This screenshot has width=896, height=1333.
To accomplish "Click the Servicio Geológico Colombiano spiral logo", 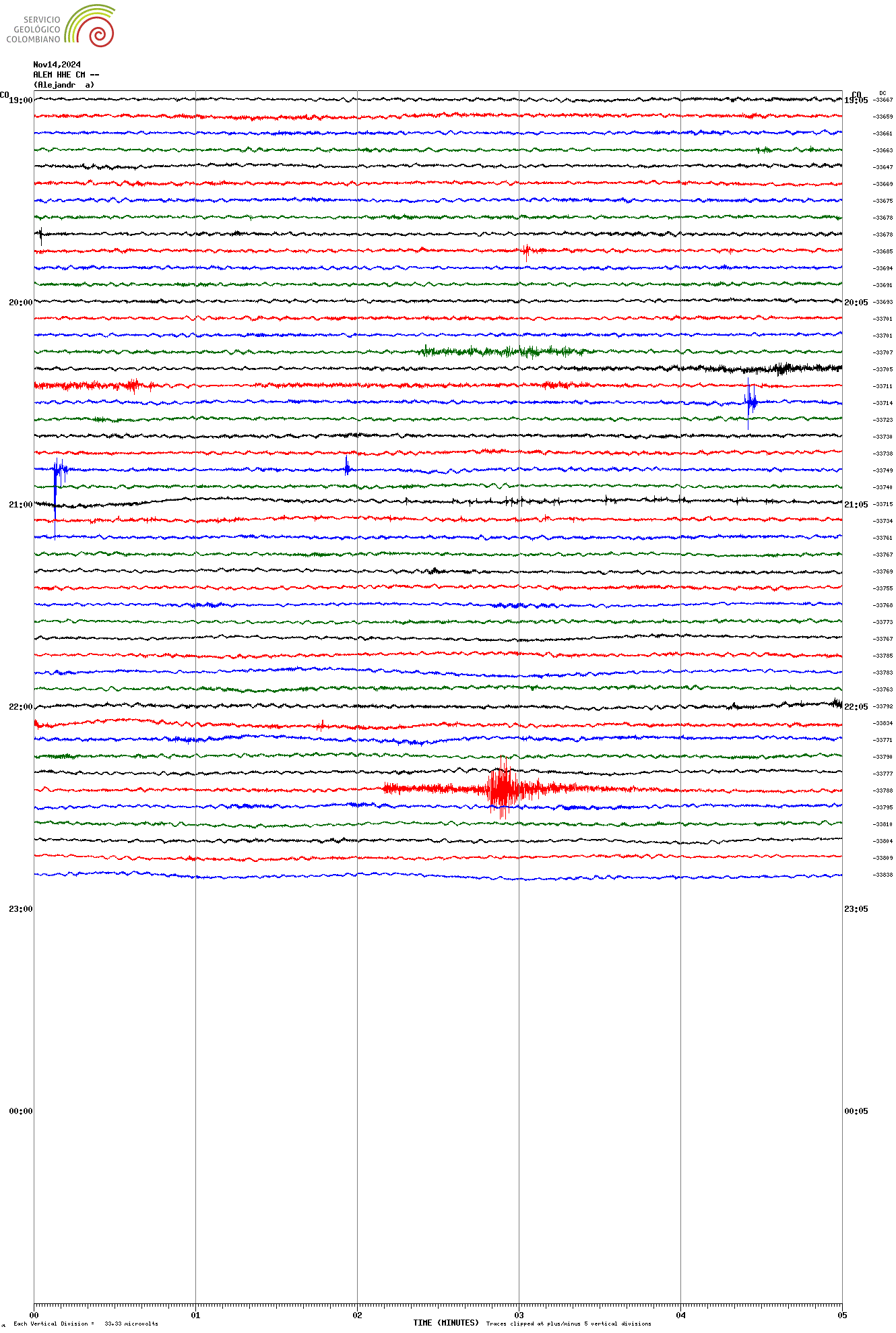I will (90, 26).
